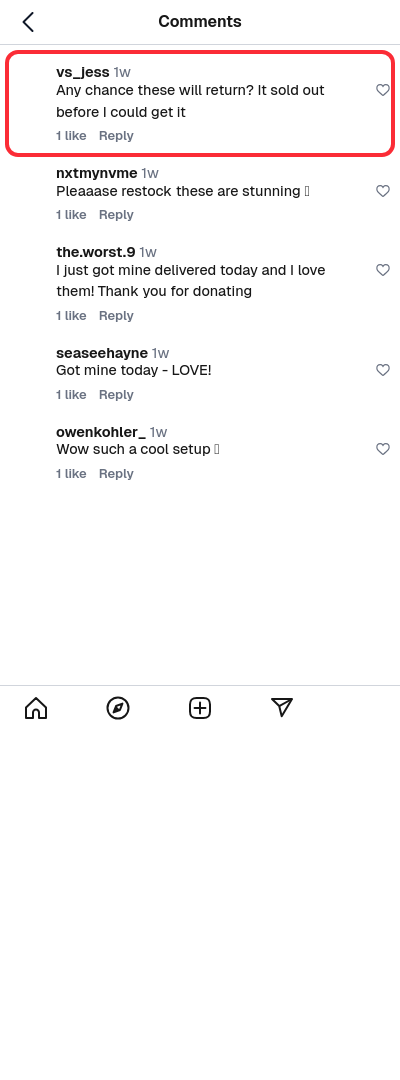Image resolution: width=400 pixels, height=1080 pixels.
Task: Open owenkohler_'s profile from username
Action: (101, 432)
